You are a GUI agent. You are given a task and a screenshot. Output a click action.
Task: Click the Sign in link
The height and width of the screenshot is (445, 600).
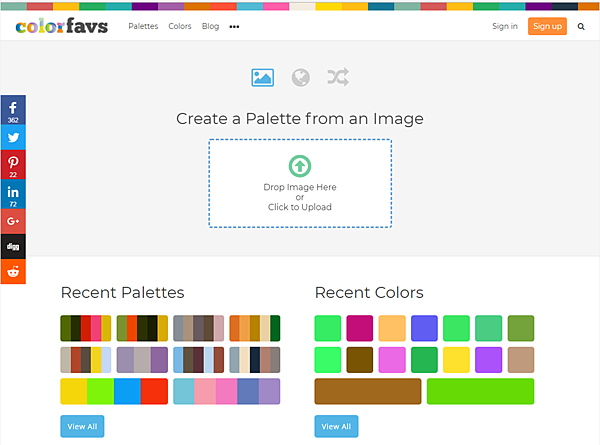tap(505, 26)
